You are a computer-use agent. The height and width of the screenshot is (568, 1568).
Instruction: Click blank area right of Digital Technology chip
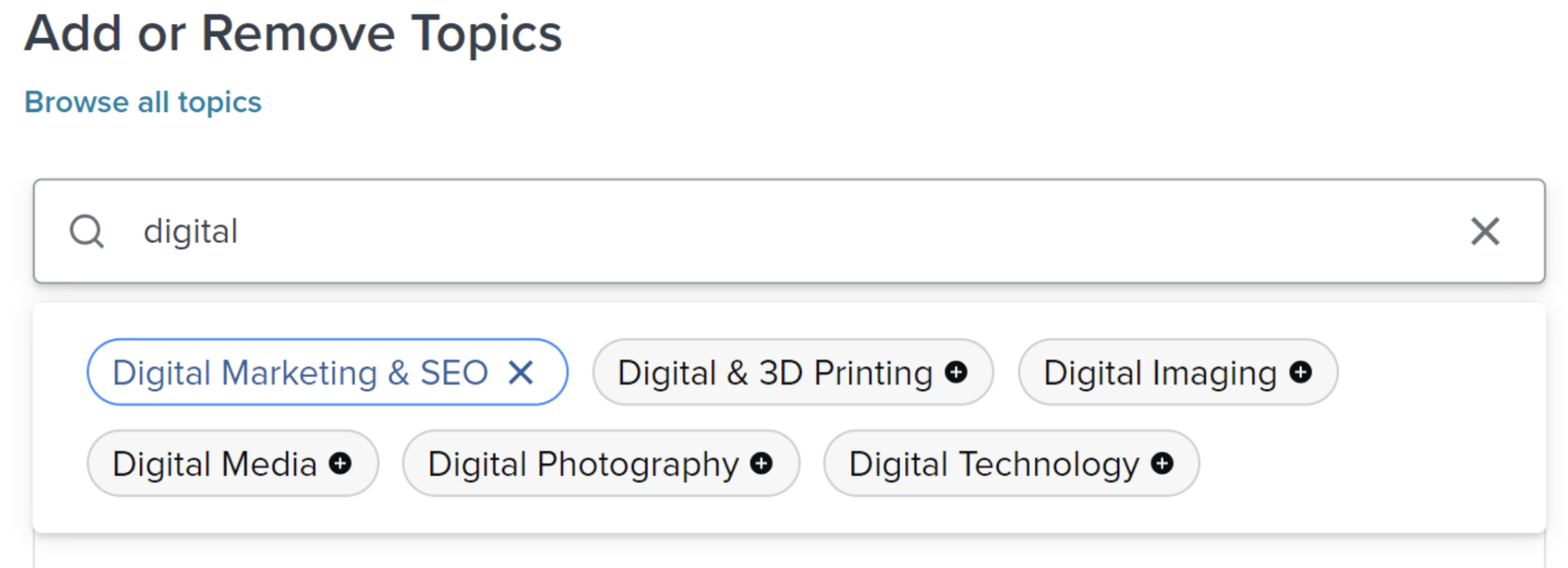point(1365,464)
